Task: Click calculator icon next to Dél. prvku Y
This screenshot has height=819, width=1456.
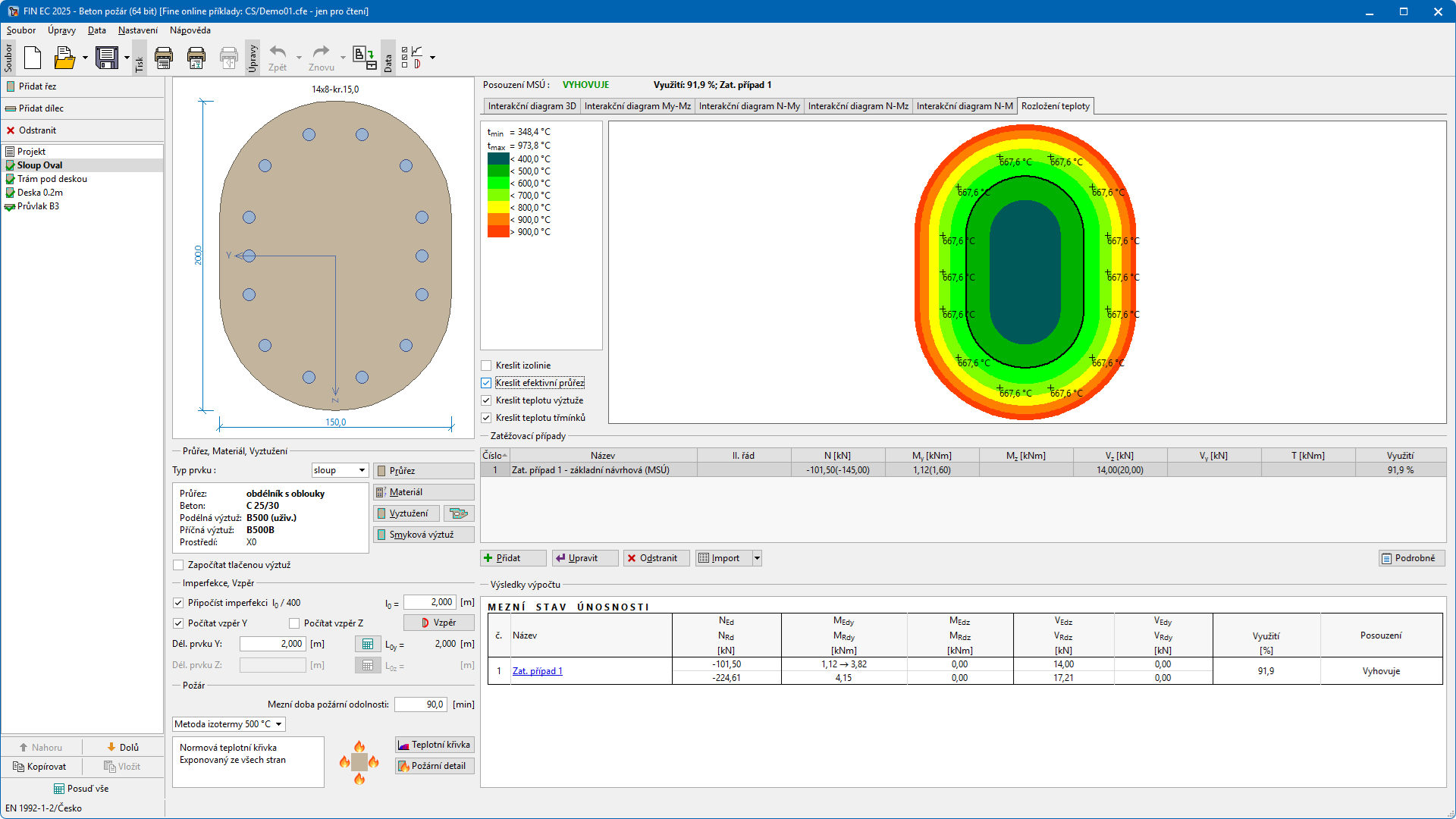Action: pos(368,644)
